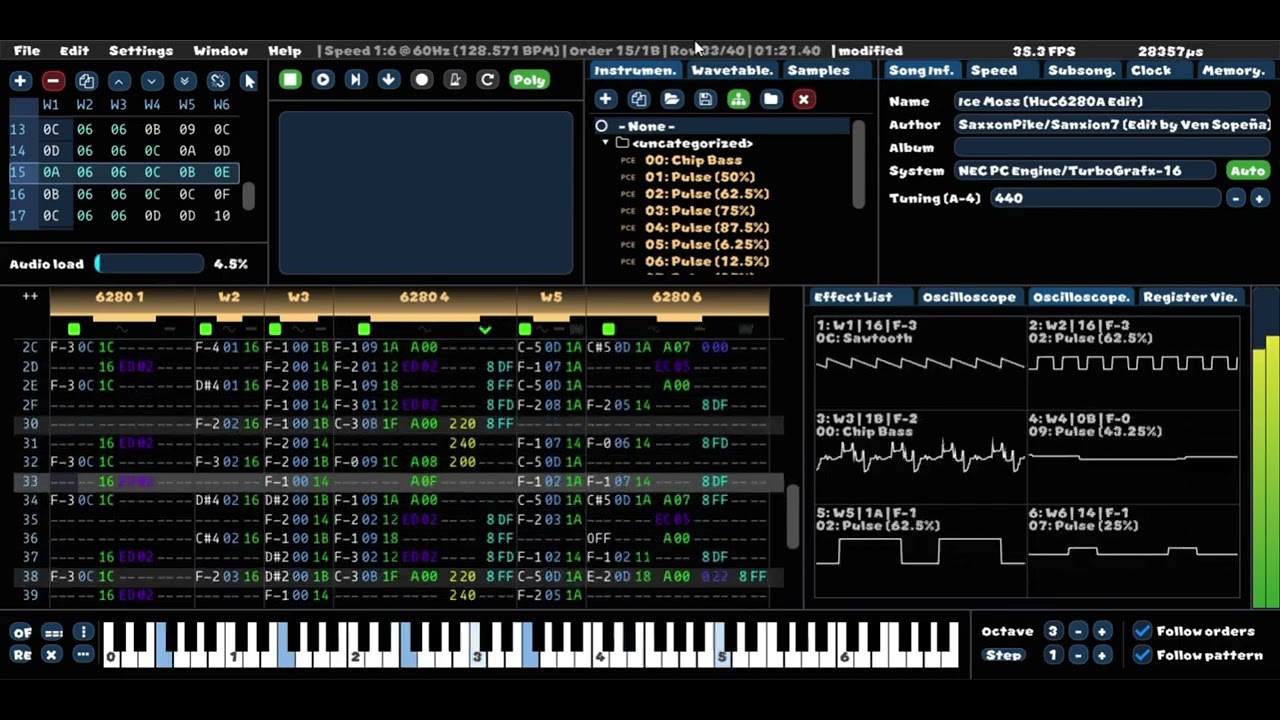
Task: Toggle Poly note preview mode
Action: coord(530,79)
